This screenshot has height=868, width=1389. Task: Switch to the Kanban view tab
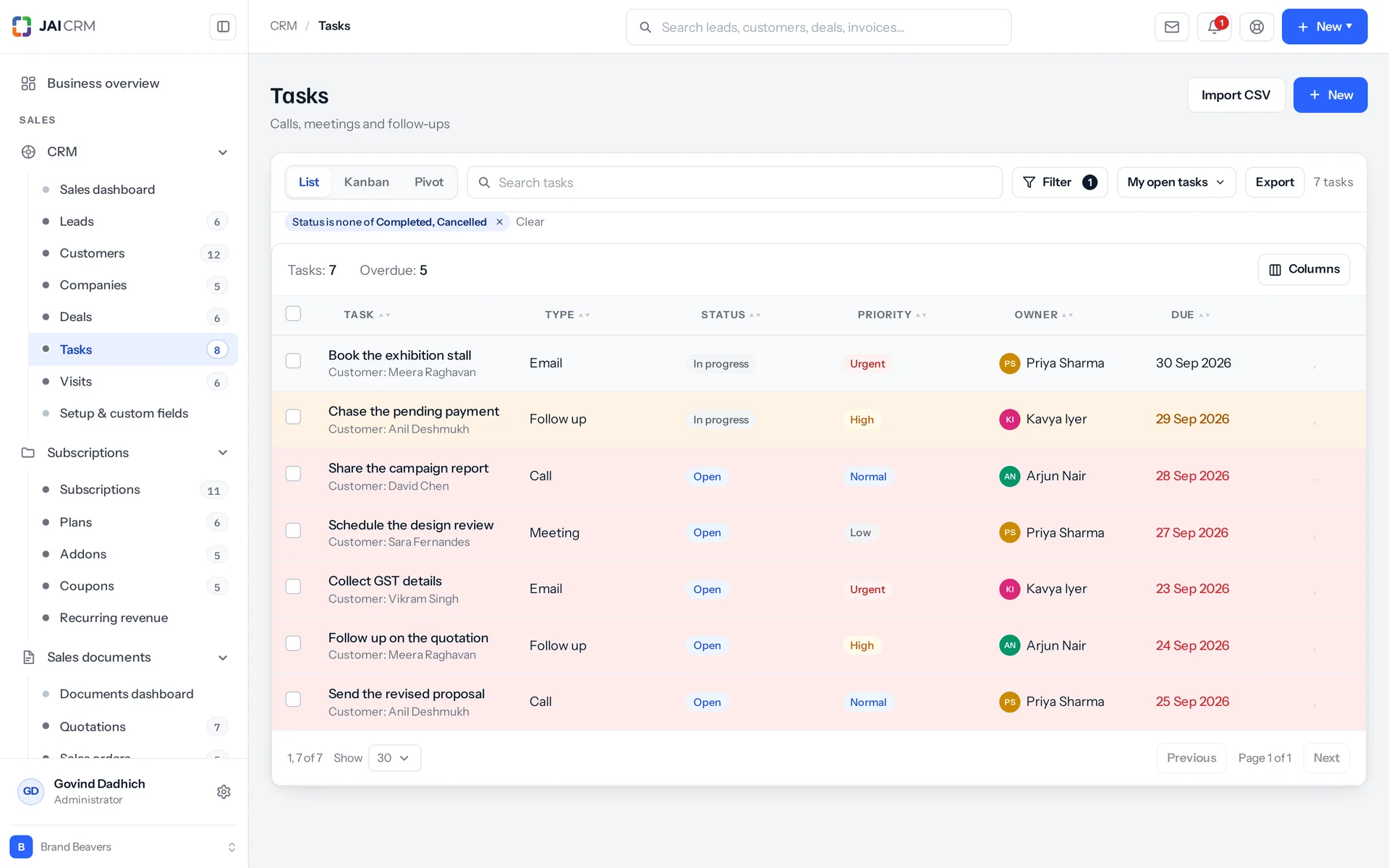pyautogui.click(x=366, y=182)
